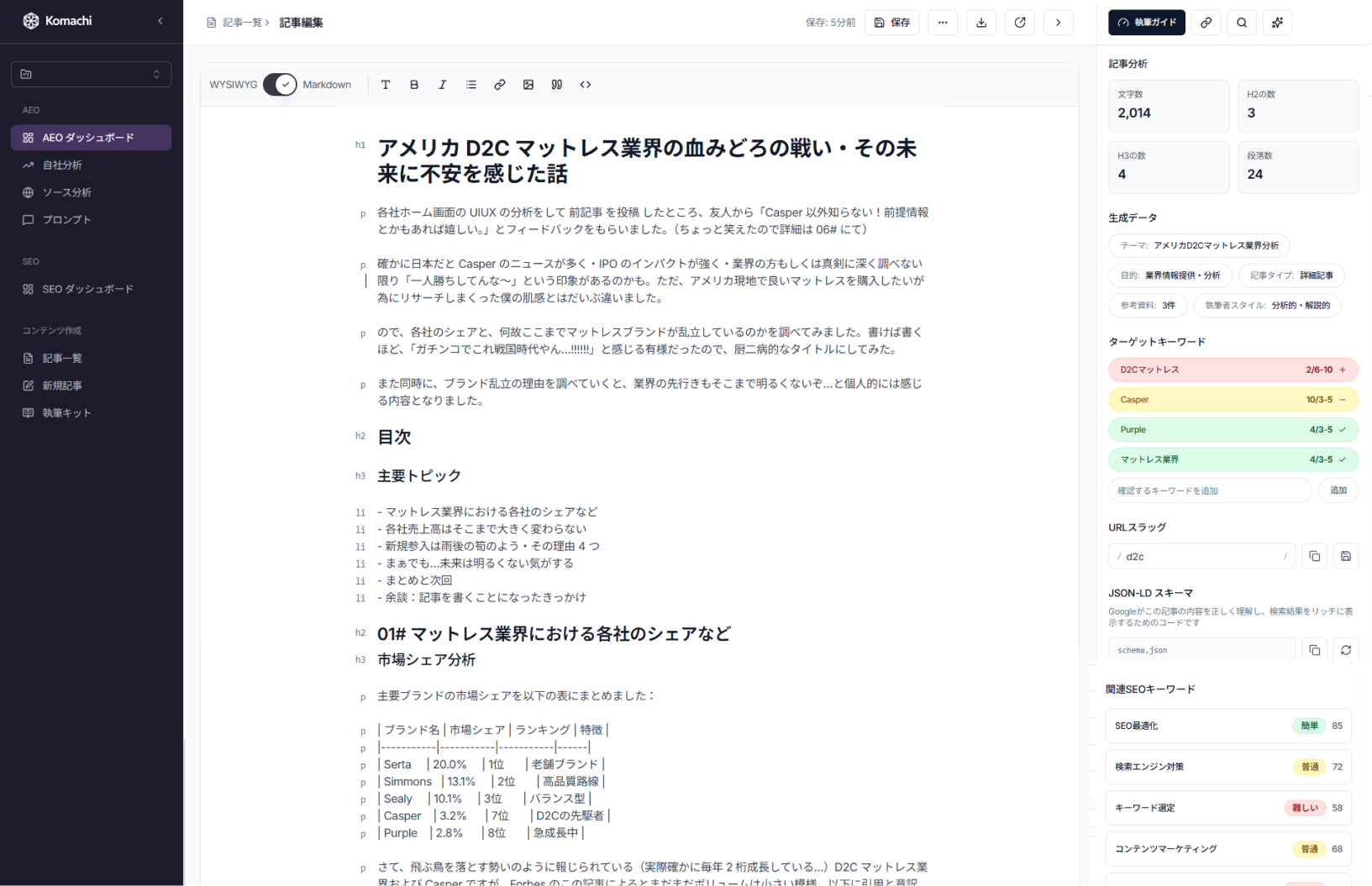Viewport: 1372px width, 886px height.
Task: Click the minus on Casper keyword
Action: (x=1343, y=400)
